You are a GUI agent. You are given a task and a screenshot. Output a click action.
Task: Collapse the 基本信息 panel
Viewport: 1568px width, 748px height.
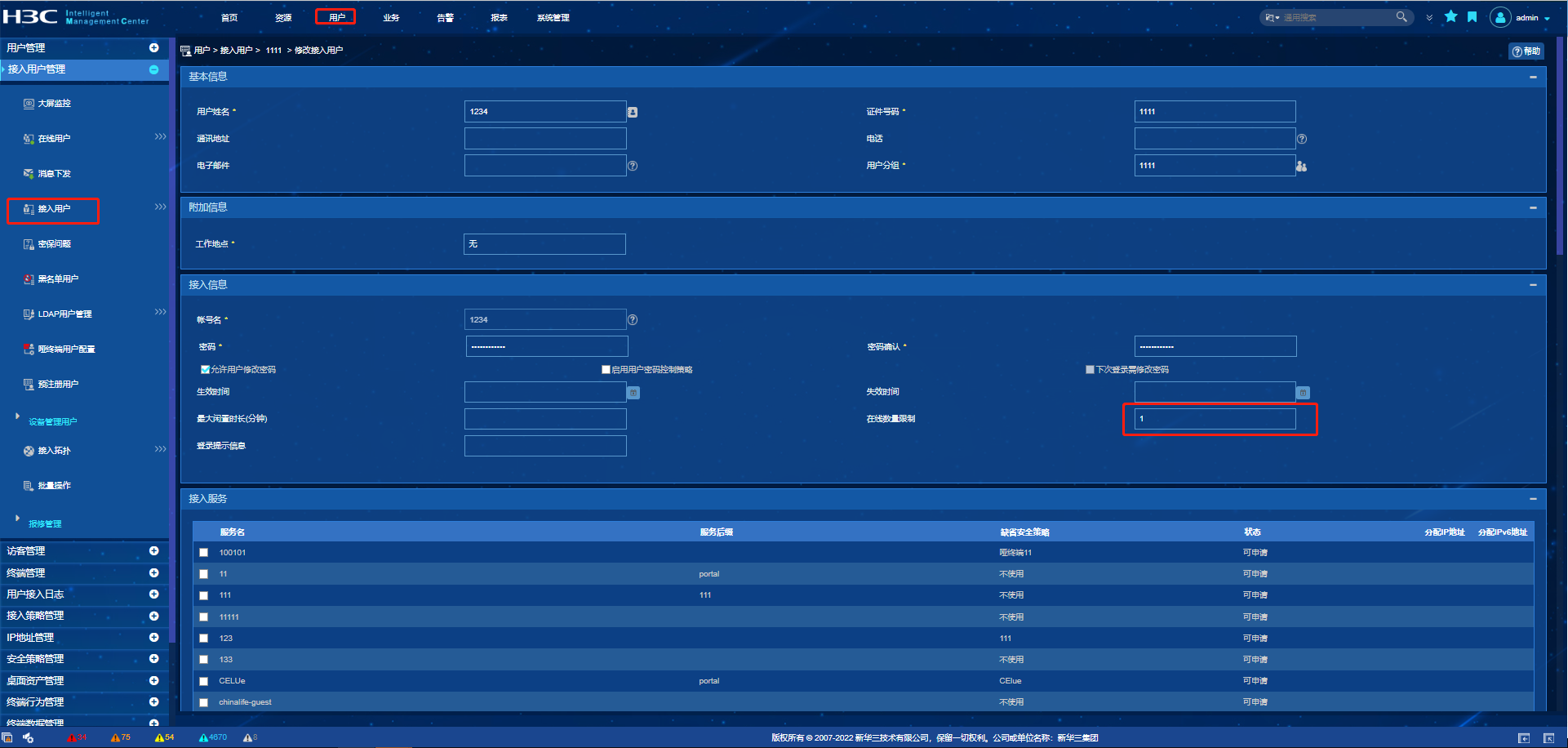(1533, 77)
